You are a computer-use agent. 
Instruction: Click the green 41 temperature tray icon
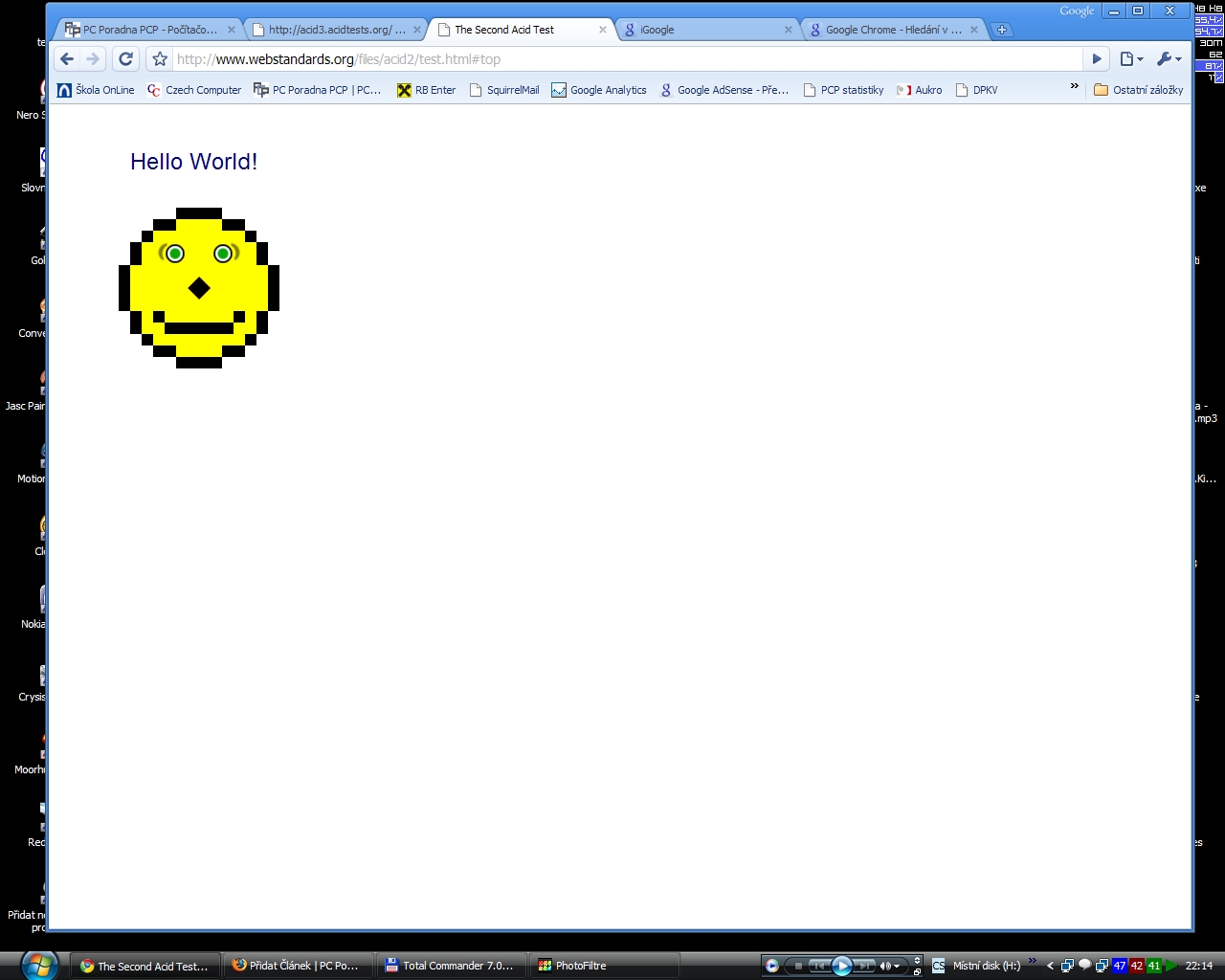pos(1154,966)
